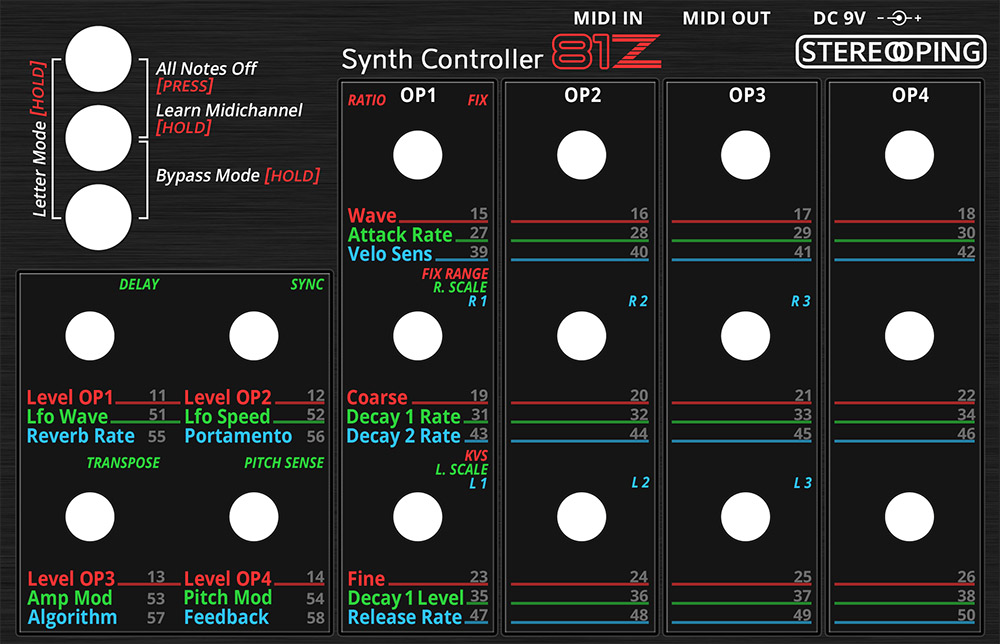The width and height of the screenshot is (1000, 644).
Task: Click the OP2 column header
Action: 582,96
